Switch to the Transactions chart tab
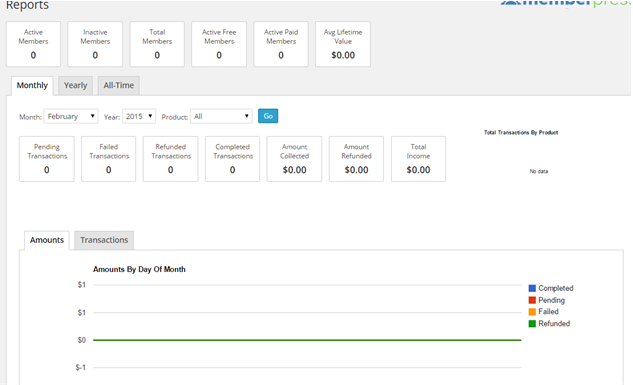The image size is (633, 385). pyautogui.click(x=104, y=240)
